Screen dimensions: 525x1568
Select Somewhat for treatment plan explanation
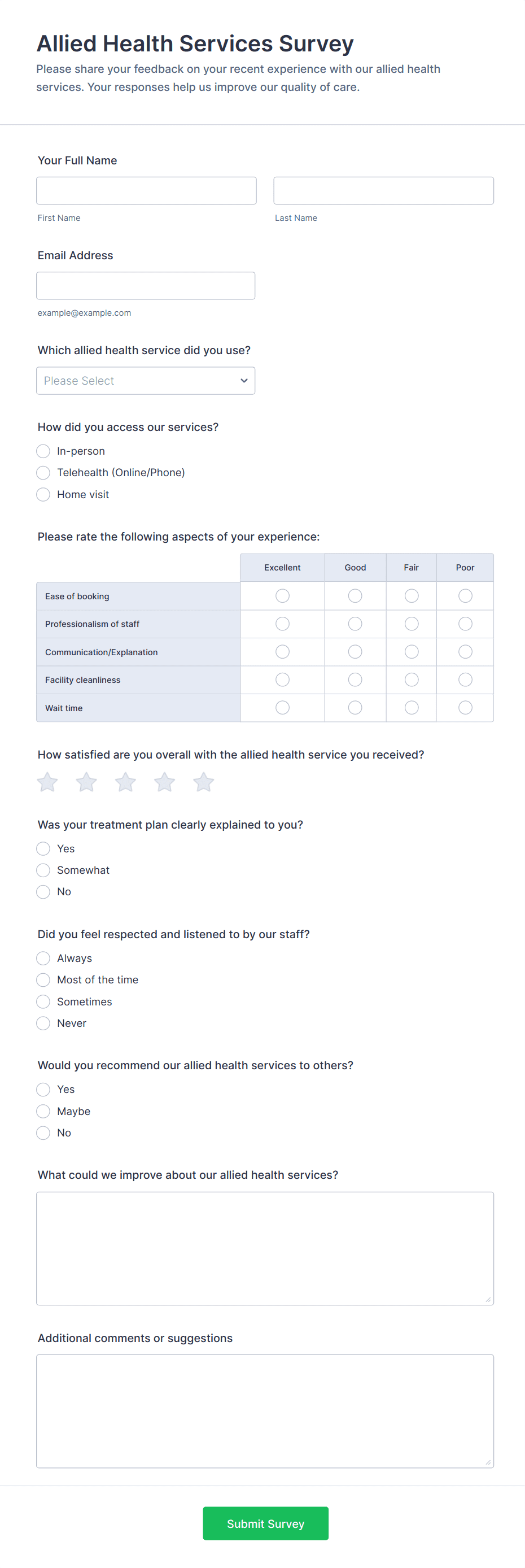click(x=43, y=870)
